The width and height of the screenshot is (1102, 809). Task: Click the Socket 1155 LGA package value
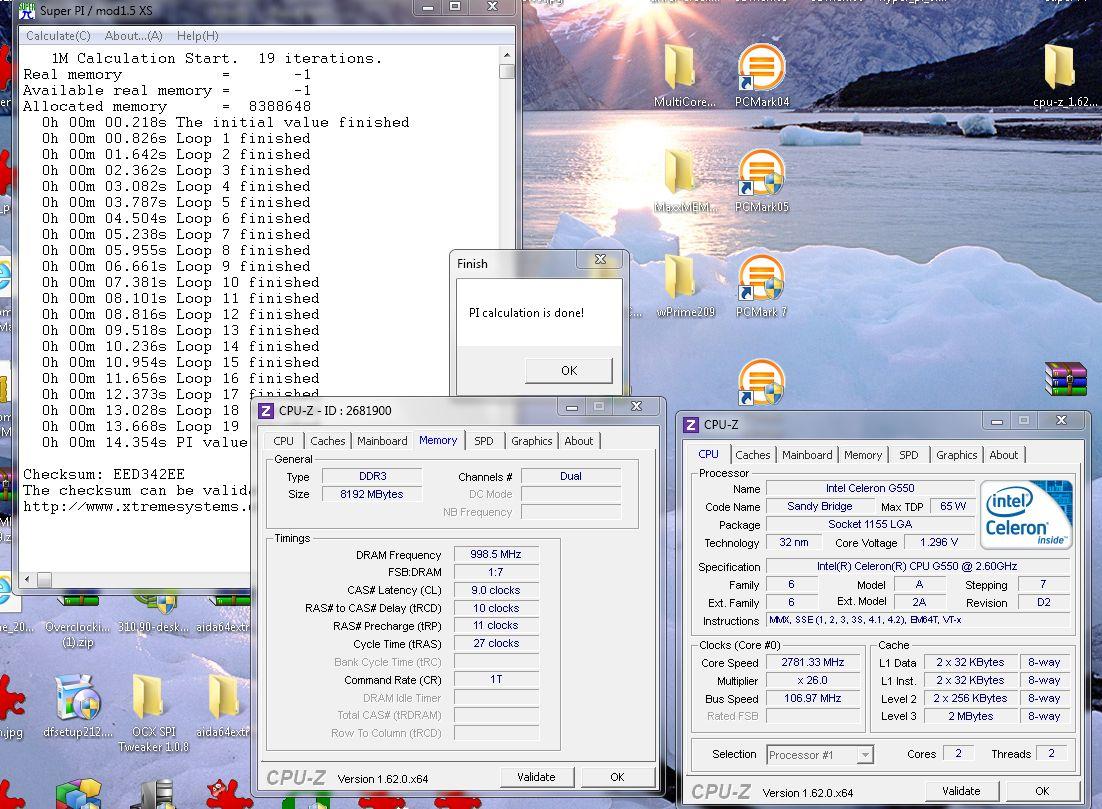(x=870, y=524)
